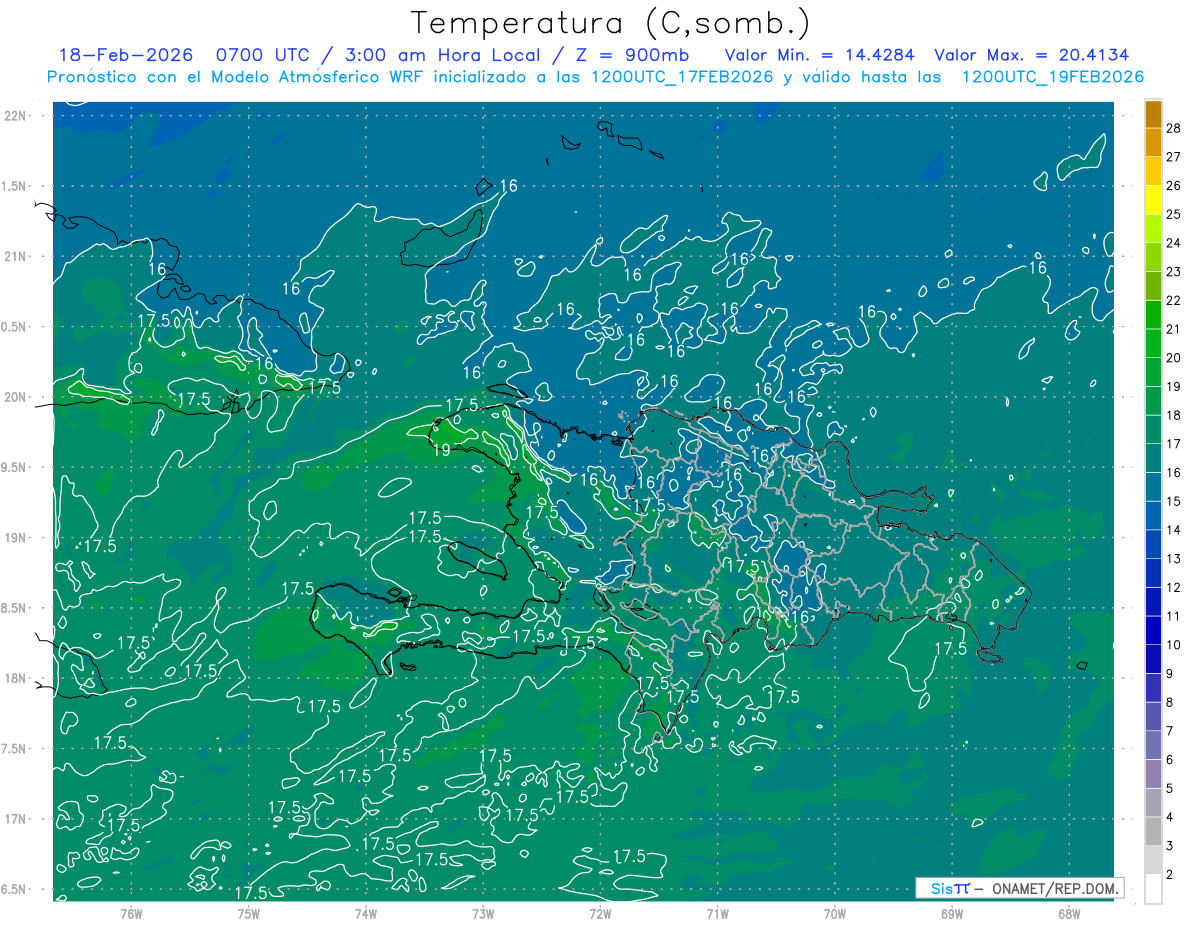Viewport: 1200px width, 927px height.
Task: Click the color legend label 28
Action: click(1174, 129)
